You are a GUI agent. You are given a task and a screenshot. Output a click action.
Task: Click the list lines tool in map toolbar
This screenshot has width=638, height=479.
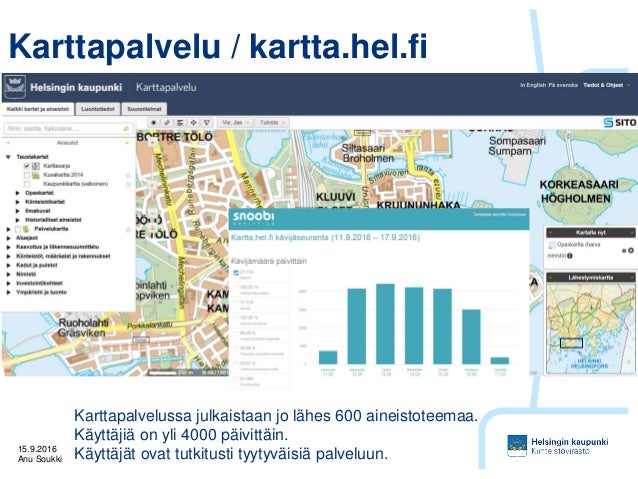180,122
